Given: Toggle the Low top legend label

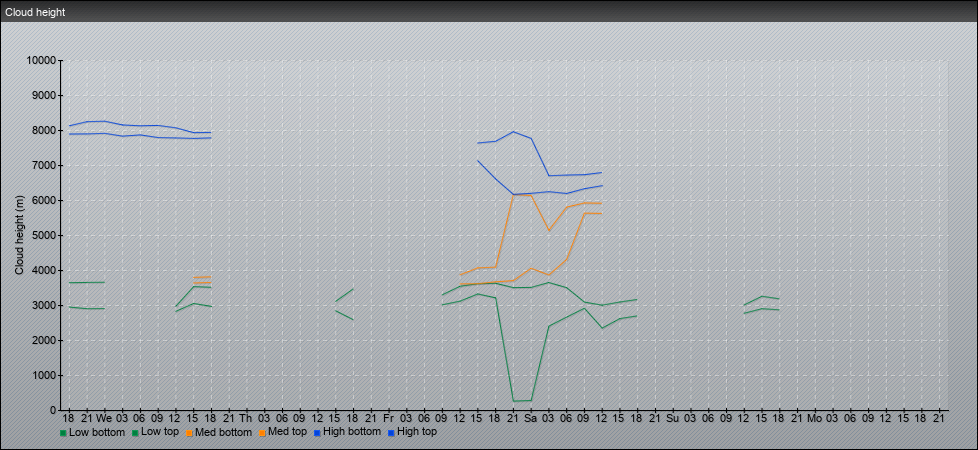Looking at the screenshot, I should click(x=160, y=431).
